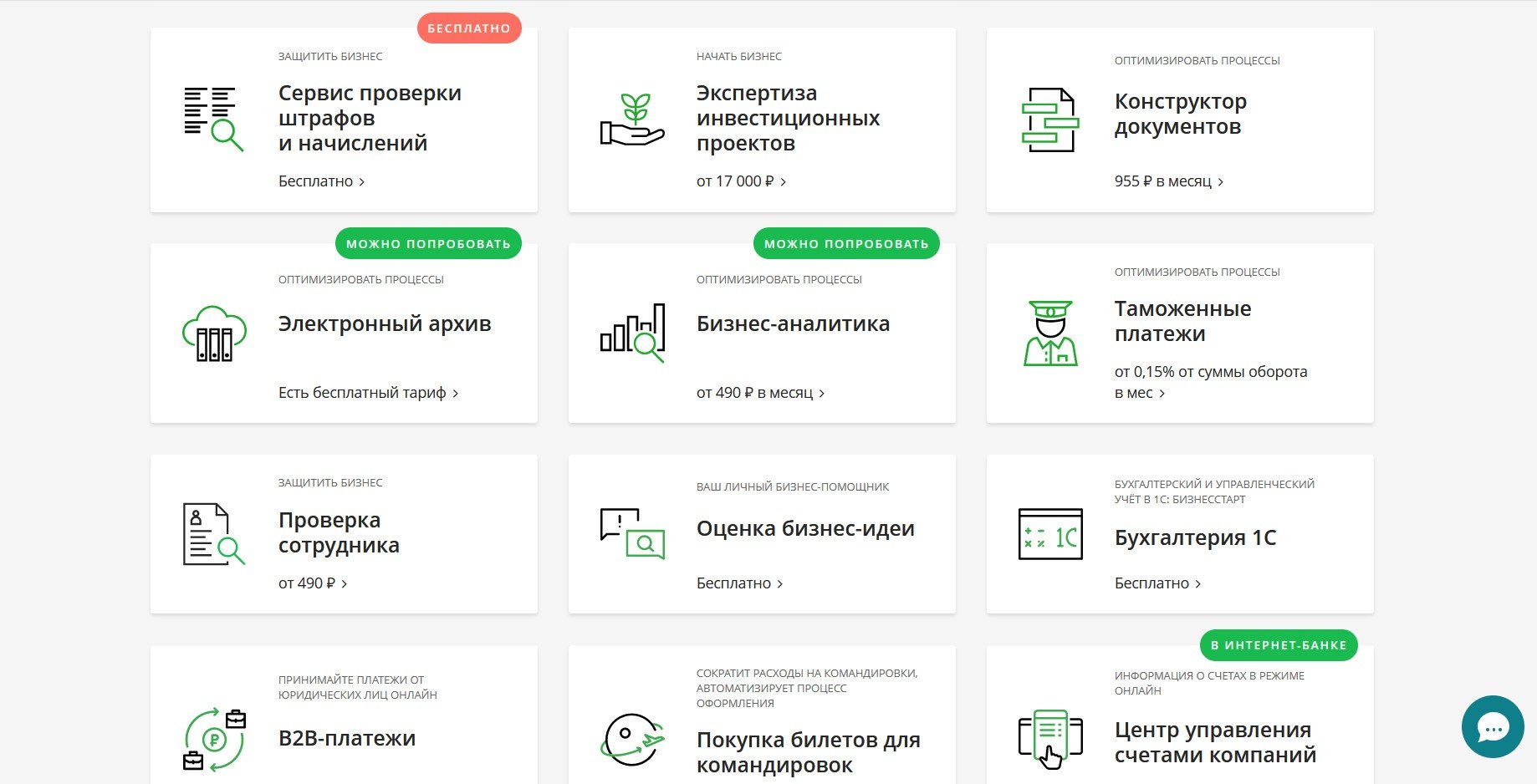Click the '955 ₽ в месяц' link
This screenshot has width=1537, height=784.
click(1168, 181)
